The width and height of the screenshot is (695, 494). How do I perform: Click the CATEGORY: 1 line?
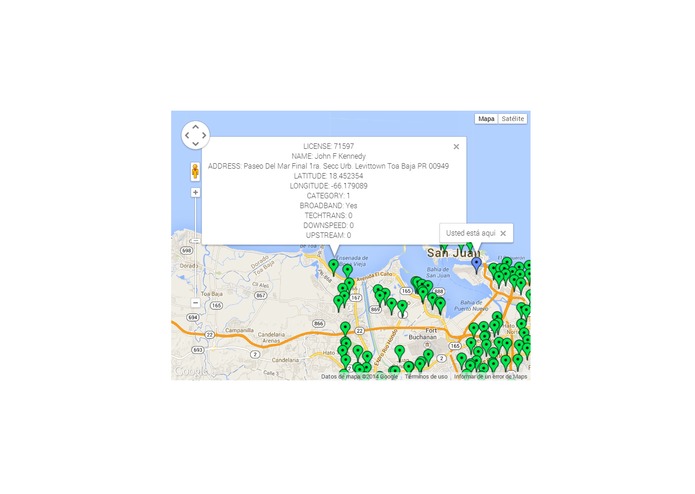point(328,196)
